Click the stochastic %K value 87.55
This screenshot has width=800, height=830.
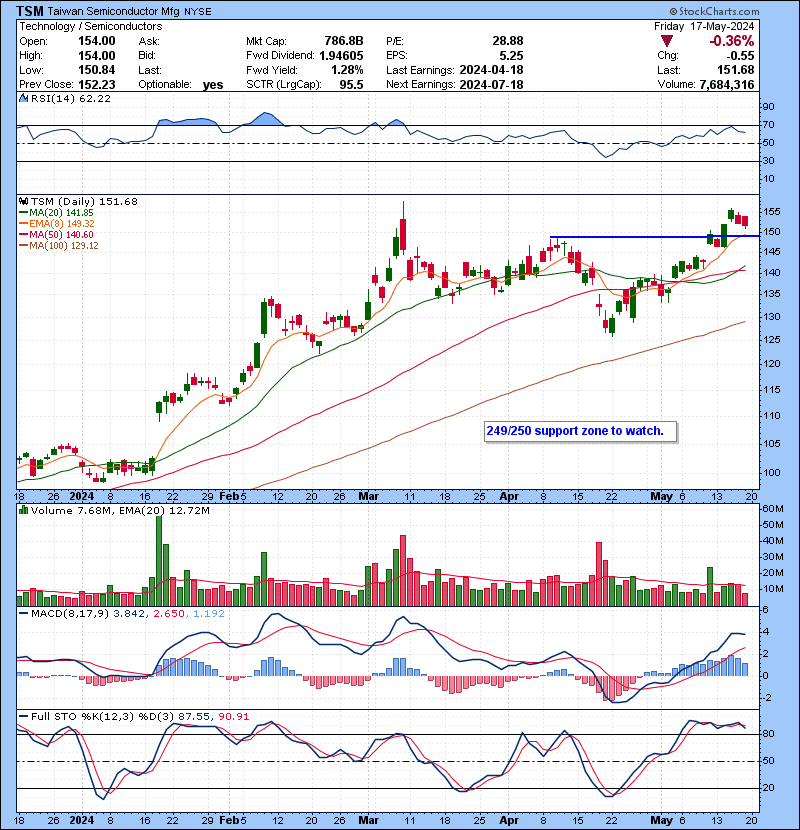pos(193,716)
